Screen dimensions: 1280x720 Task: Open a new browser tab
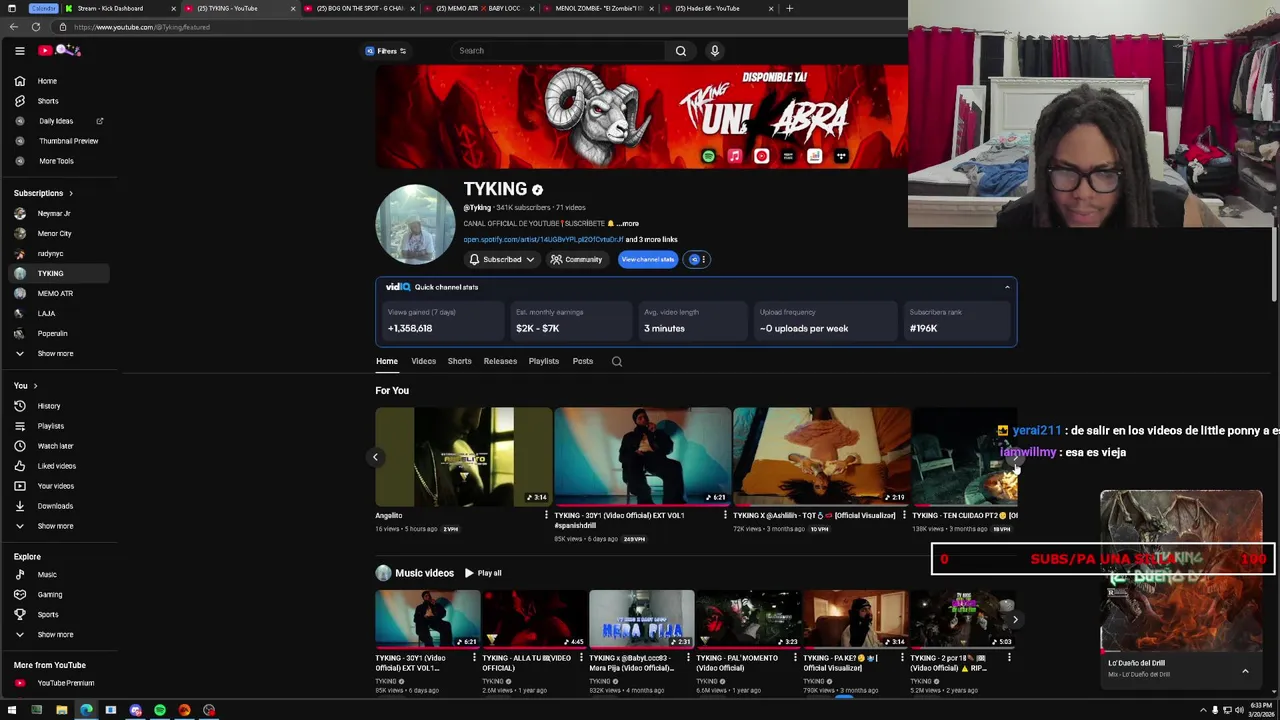[x=789, y=8]
